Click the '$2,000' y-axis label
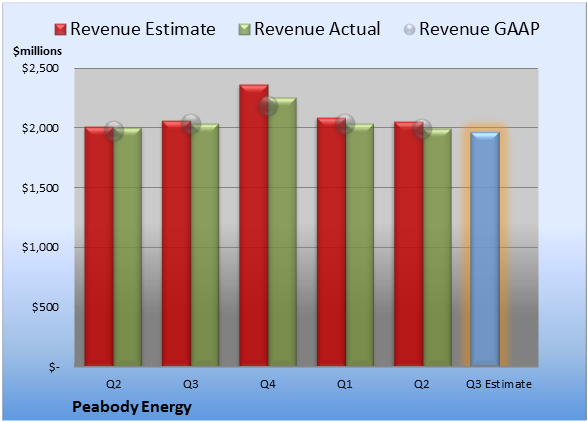 coord(40,128)
